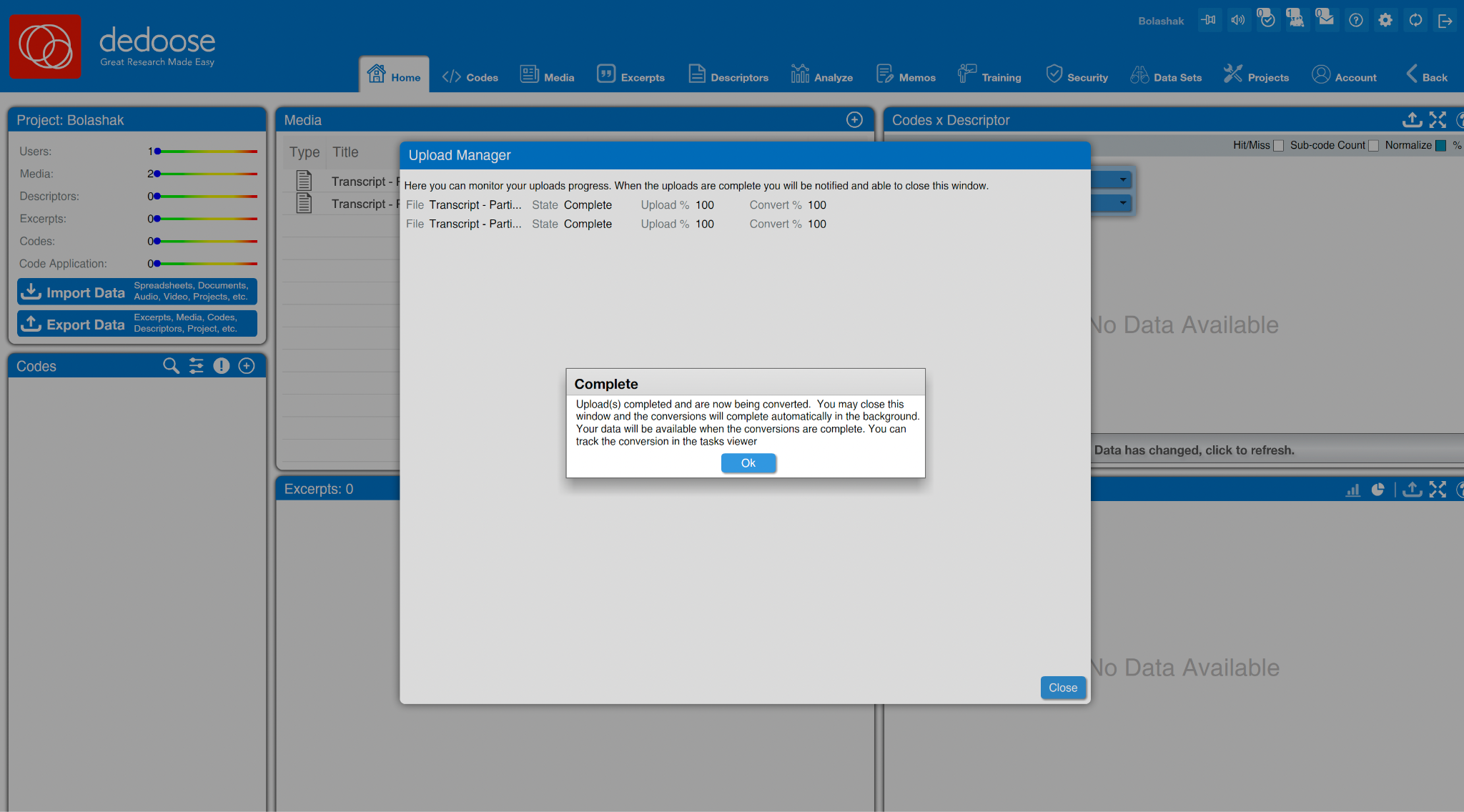The image size is (1464, 812).
Task: Go to the Home tab
Action: coord(394,75)
